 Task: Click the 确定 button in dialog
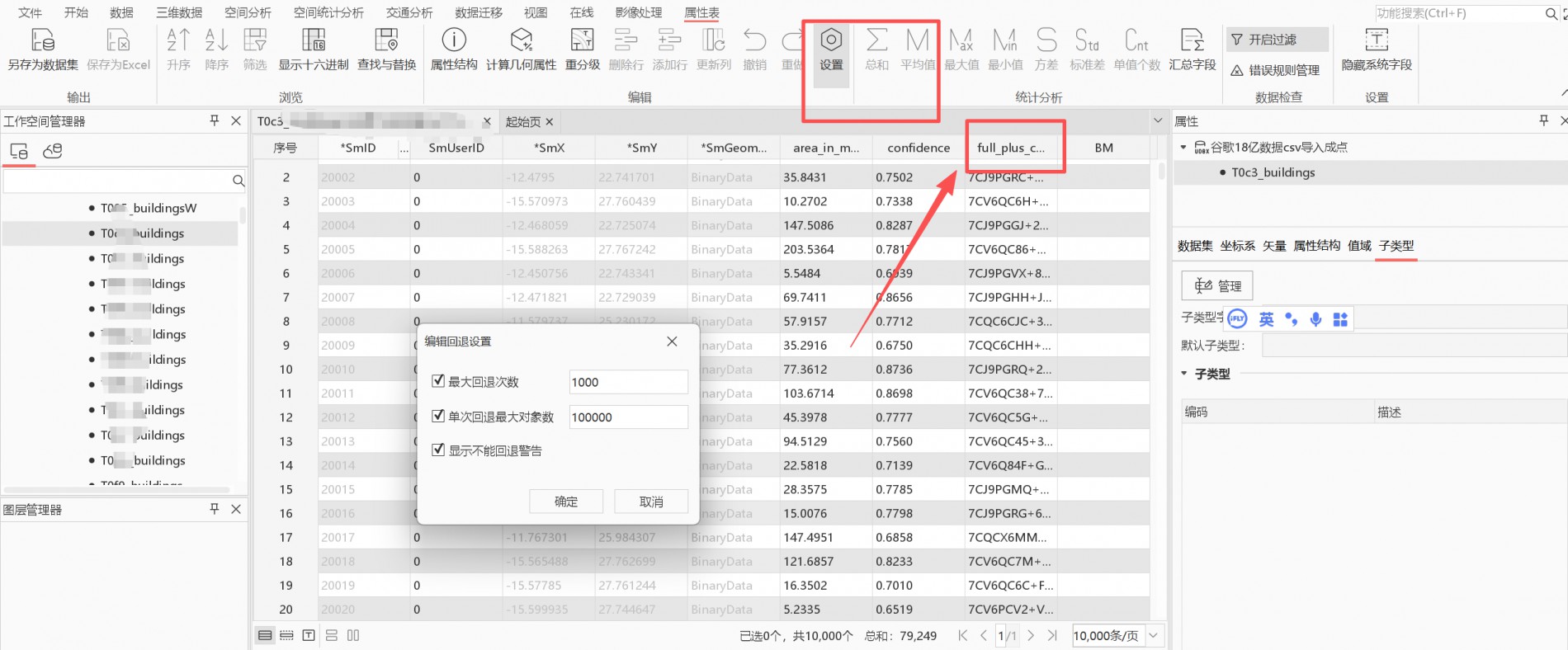click(x=566, y=502)
